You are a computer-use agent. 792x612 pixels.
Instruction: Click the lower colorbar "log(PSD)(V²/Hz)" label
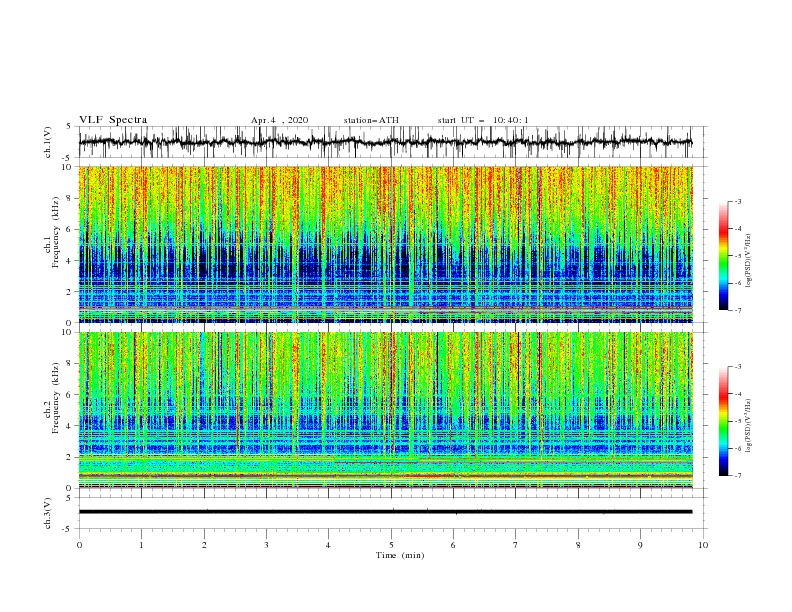(748, 425)
